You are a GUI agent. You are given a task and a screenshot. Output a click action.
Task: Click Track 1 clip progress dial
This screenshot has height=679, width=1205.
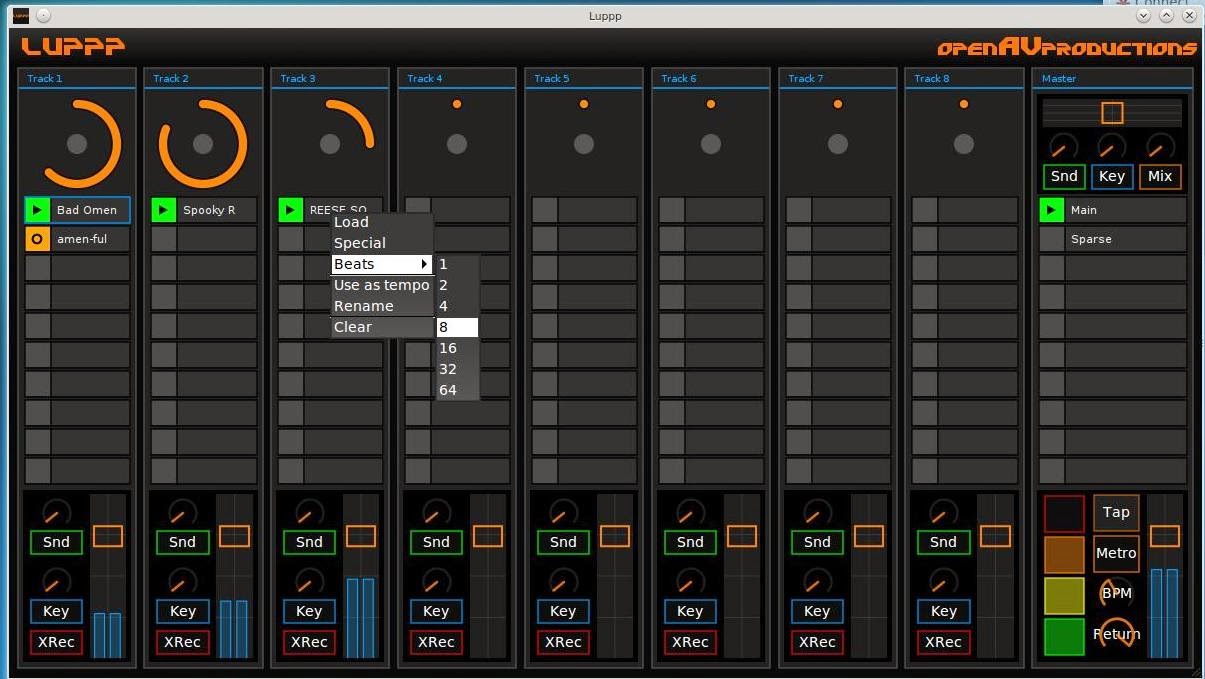pyautogui.click(x=77, y=144)
